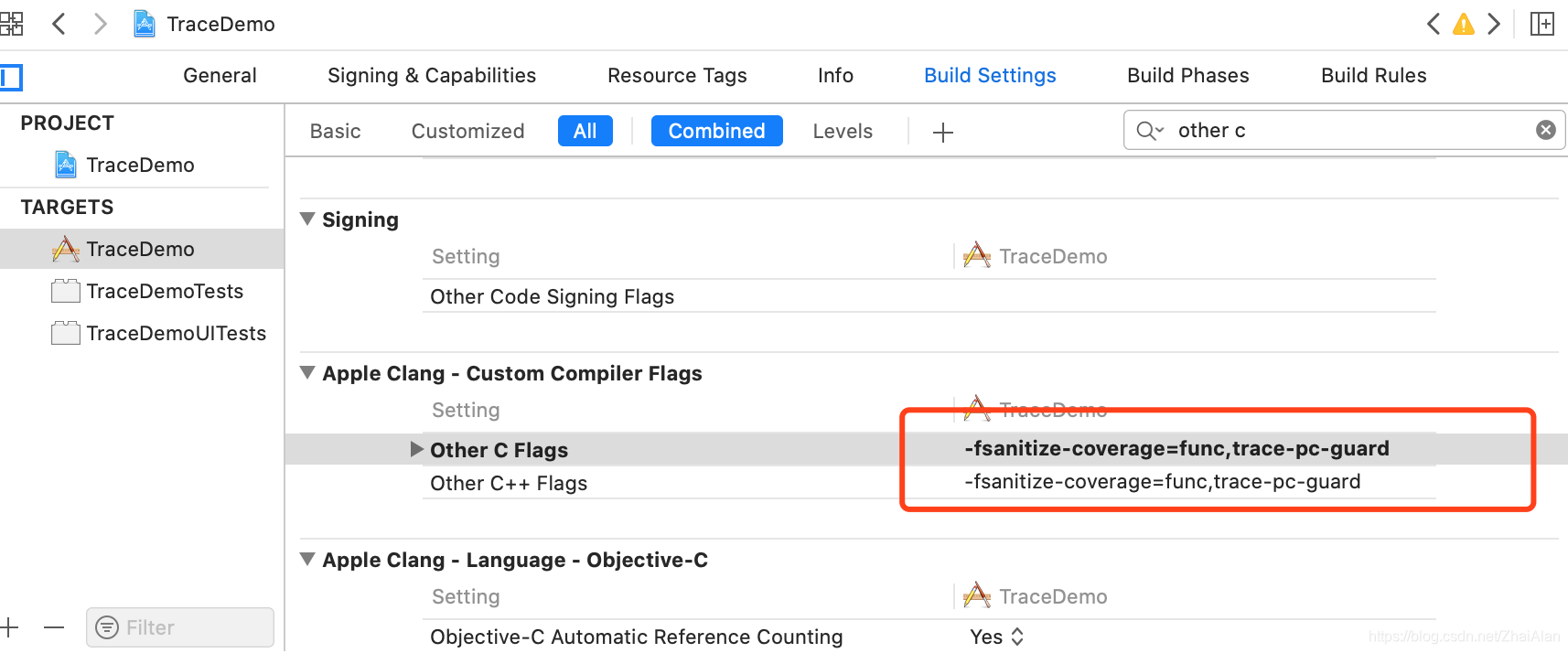Click the TraceDemoTests bundle icon
This screenshot has height=653, width=1568.
coord(66,291)
